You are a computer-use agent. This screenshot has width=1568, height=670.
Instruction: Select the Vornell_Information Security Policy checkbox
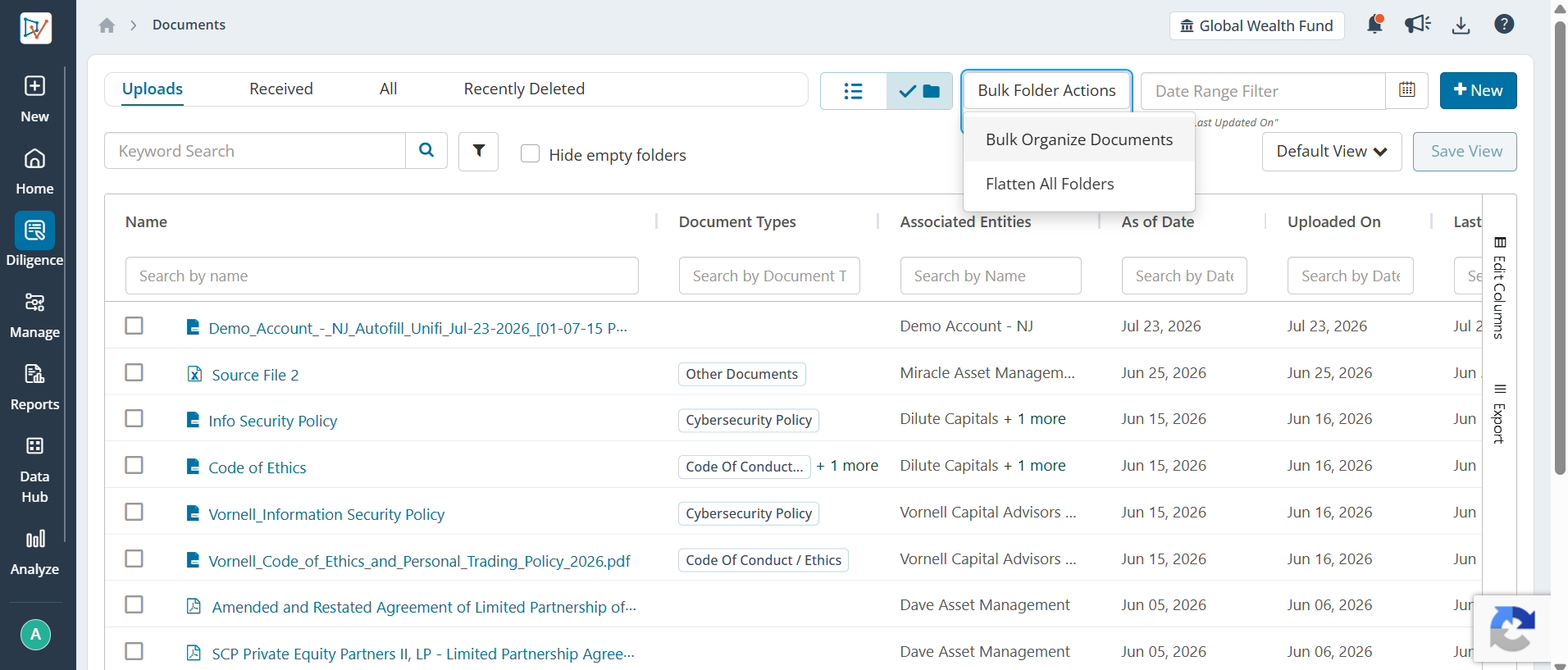[134, 512]
